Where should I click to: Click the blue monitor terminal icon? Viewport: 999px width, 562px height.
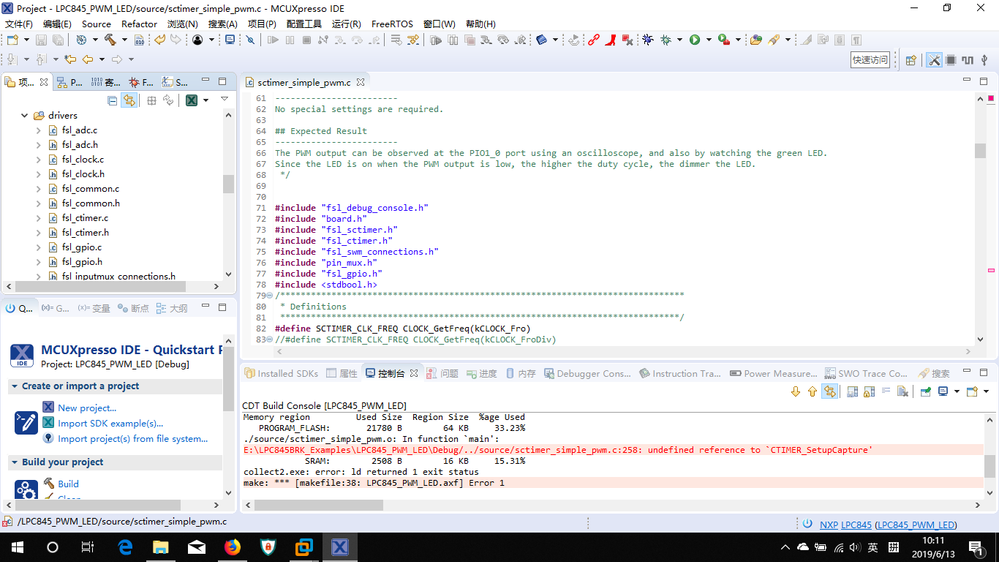tap(230, 40)
